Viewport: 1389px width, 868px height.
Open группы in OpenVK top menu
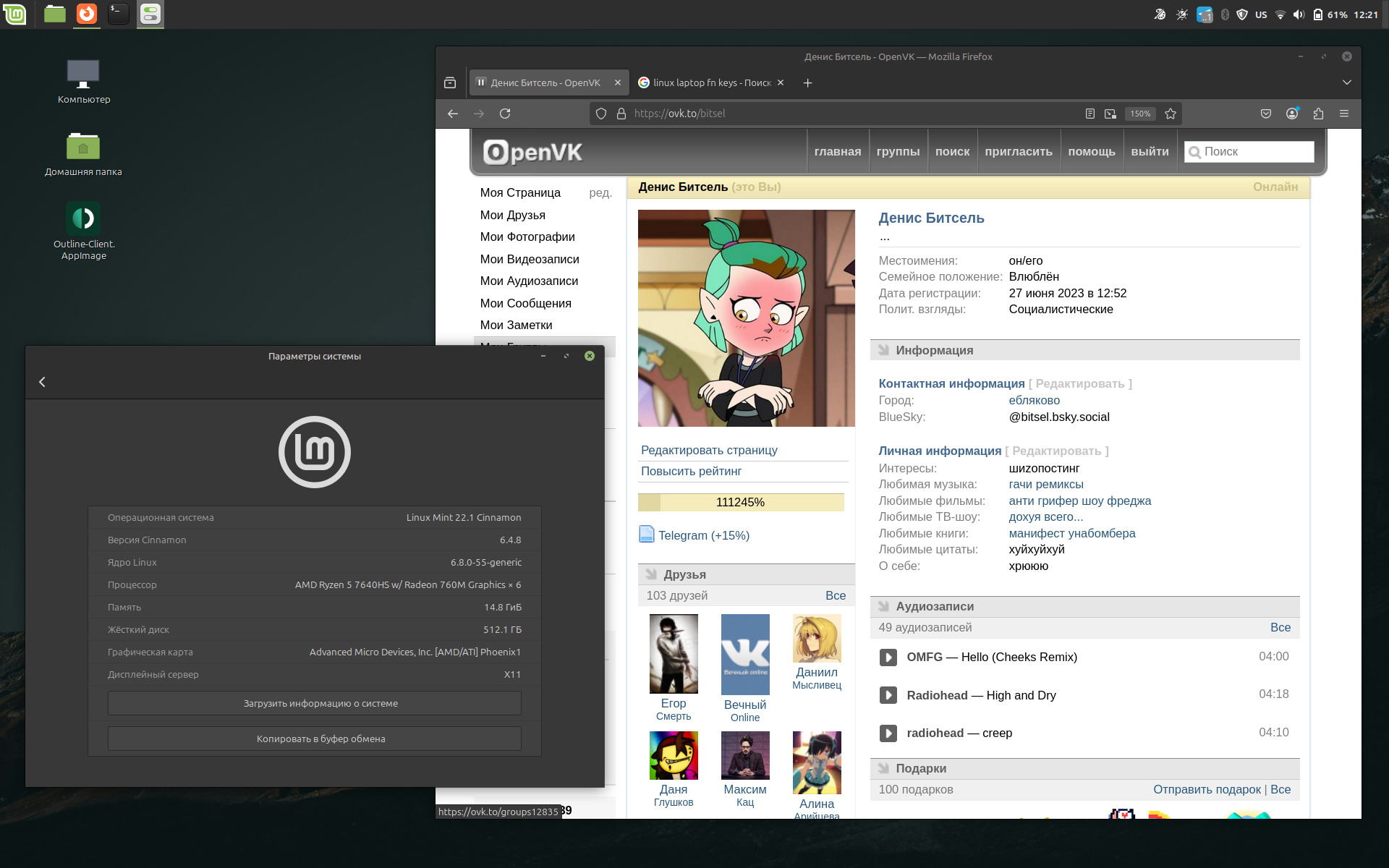(898, 152)
